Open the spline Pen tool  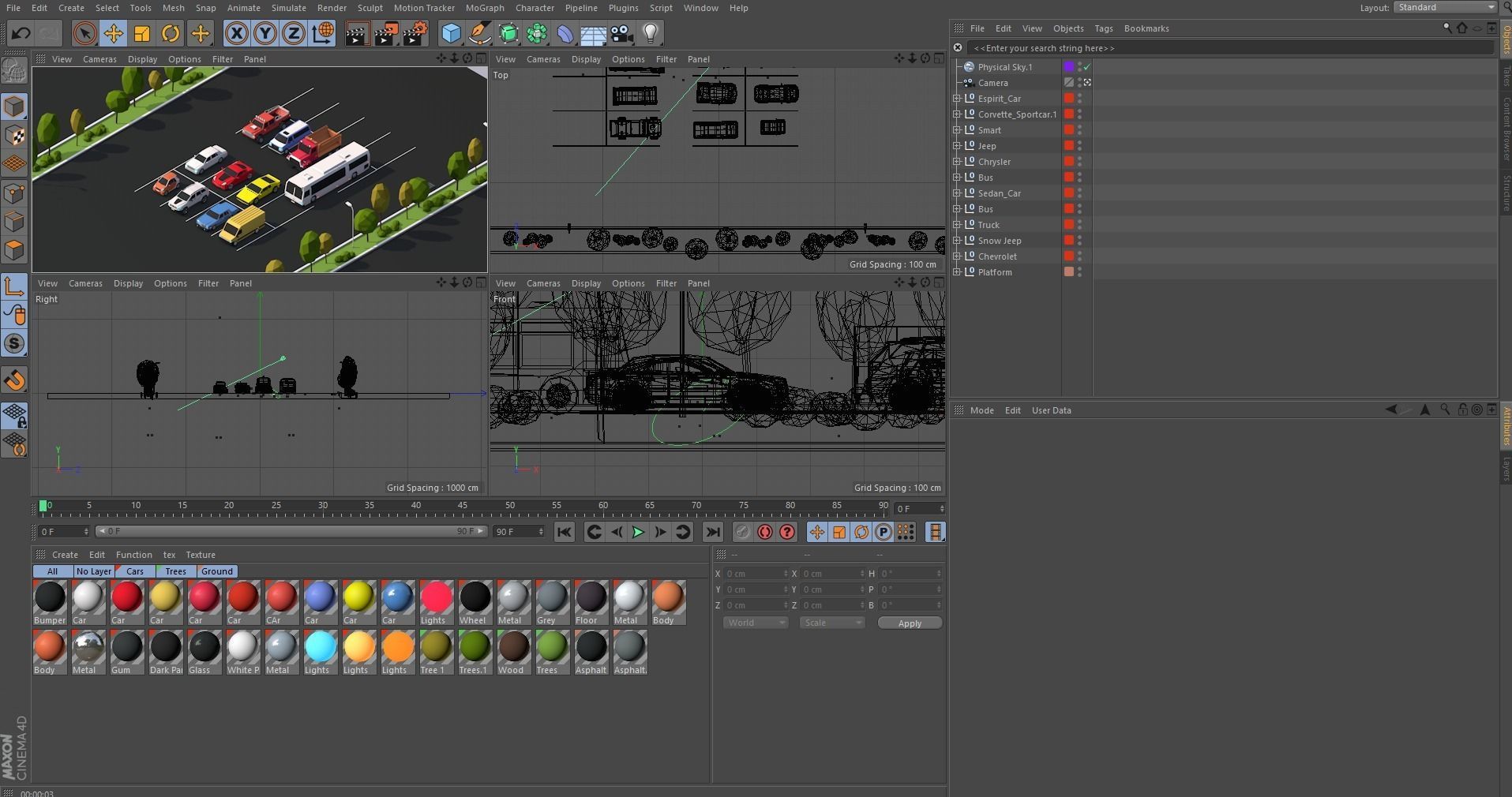click(479, 33)
